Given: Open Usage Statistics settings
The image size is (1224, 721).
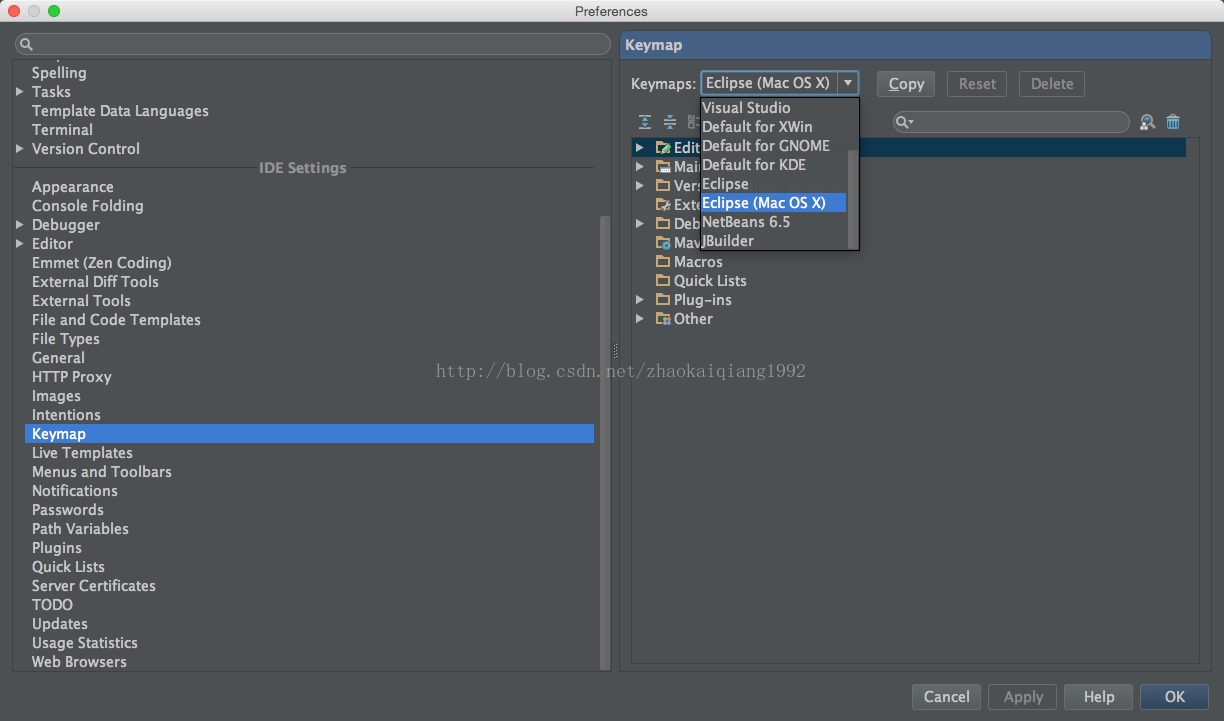Looking at the screenshot, I should click(x=85, y=643).
